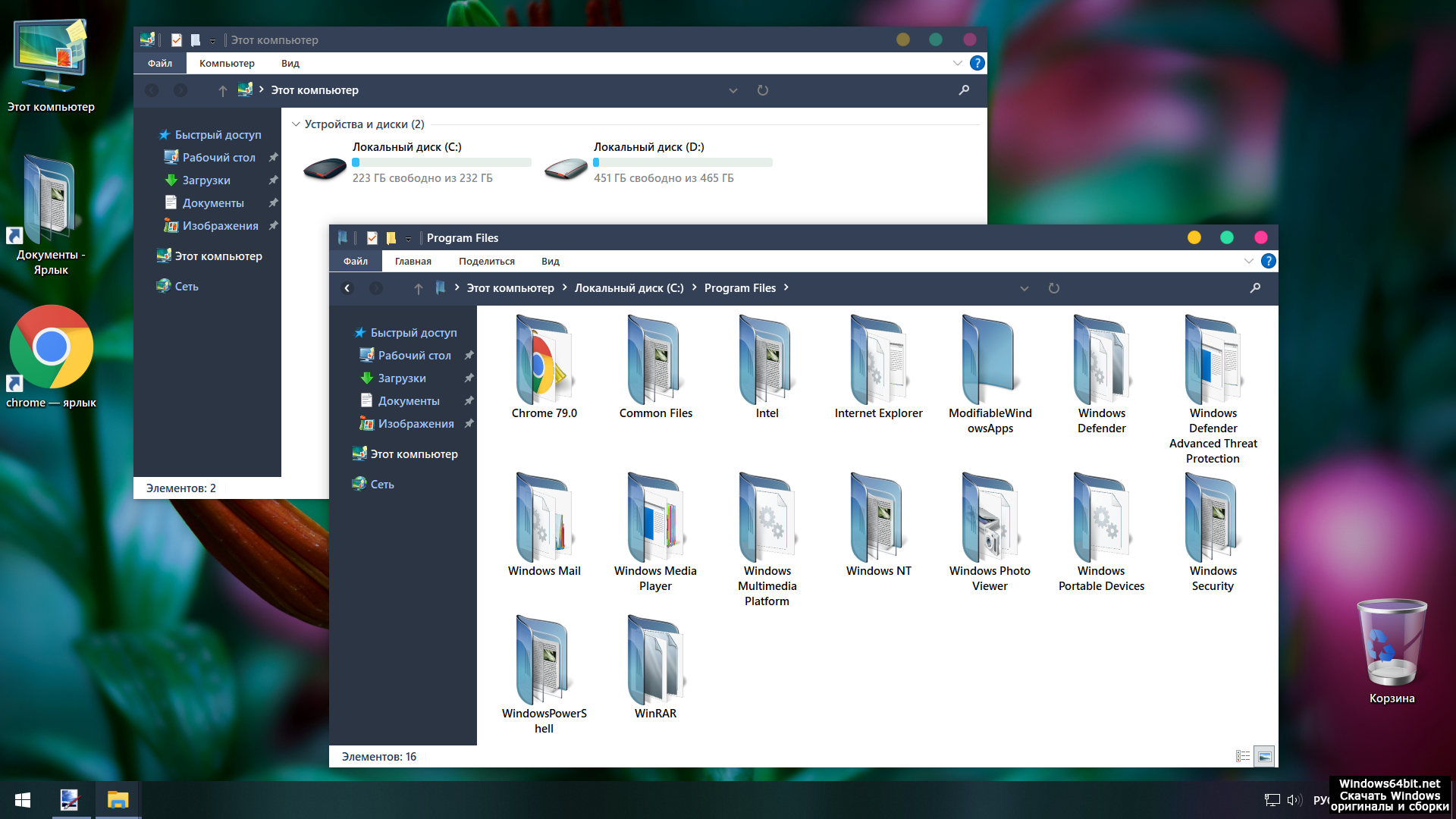Image resolution: width=1456 pixels, height=819 pixels.
Task: Open the Вид tab in Program Files
Action: pyautogui.click(x=550, y=261)
